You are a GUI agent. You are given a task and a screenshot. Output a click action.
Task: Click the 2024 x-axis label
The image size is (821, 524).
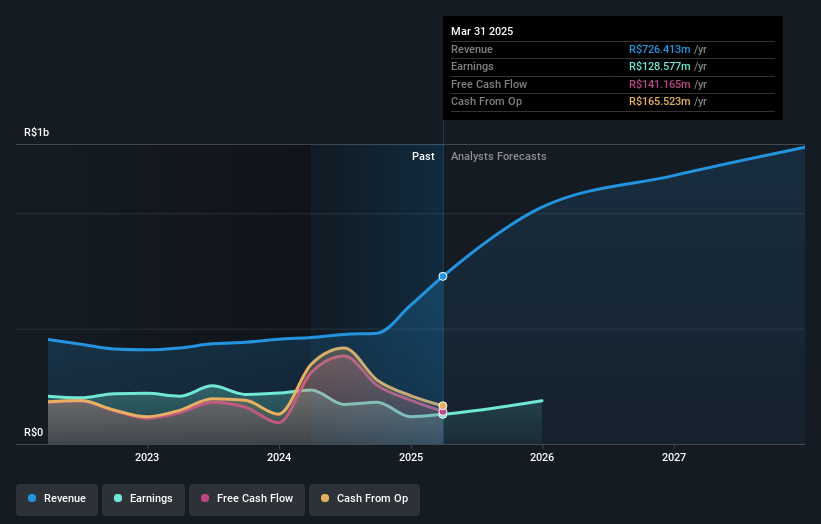279,457
